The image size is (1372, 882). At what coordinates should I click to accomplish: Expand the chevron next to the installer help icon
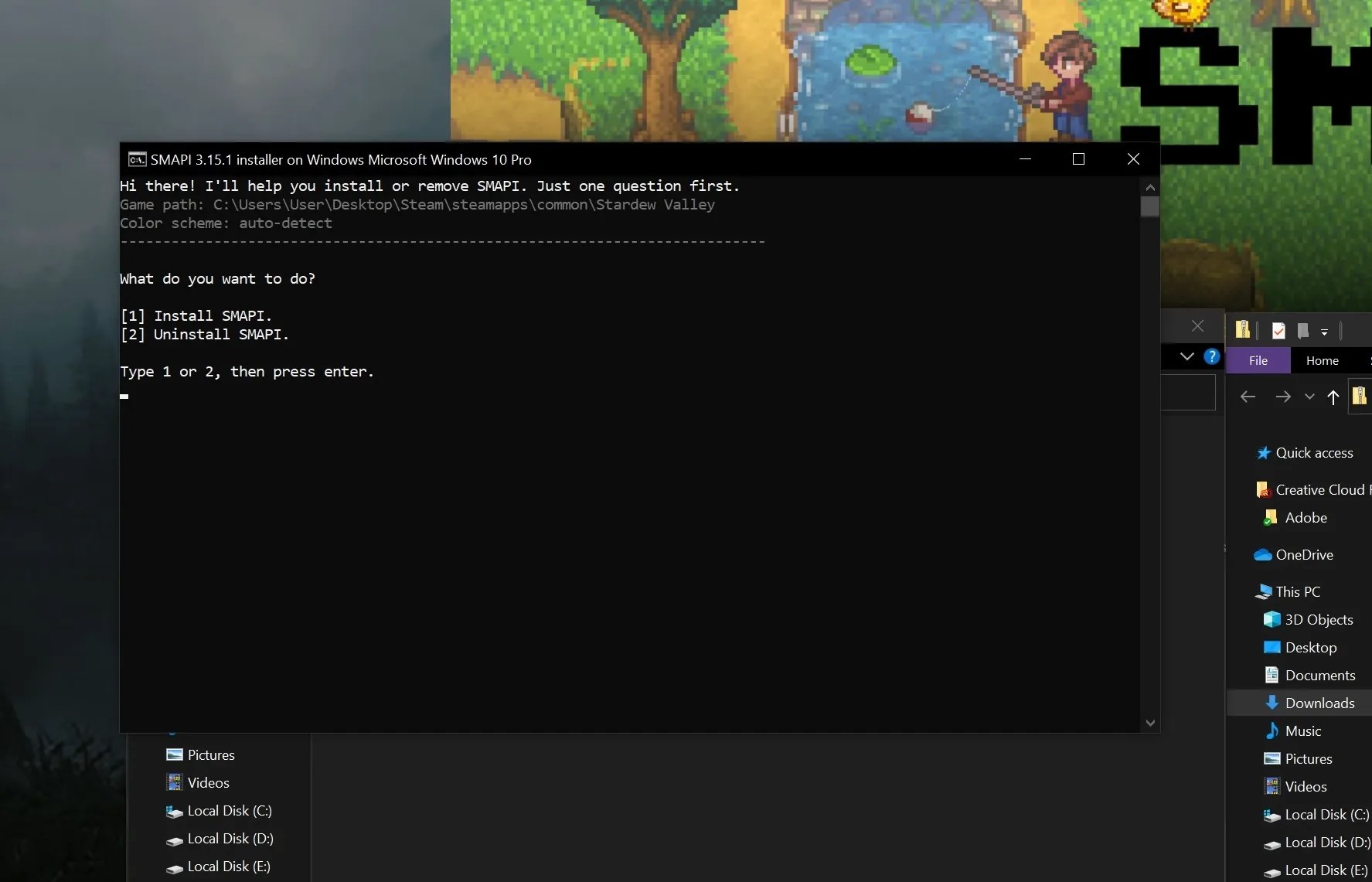[1187, 357]
